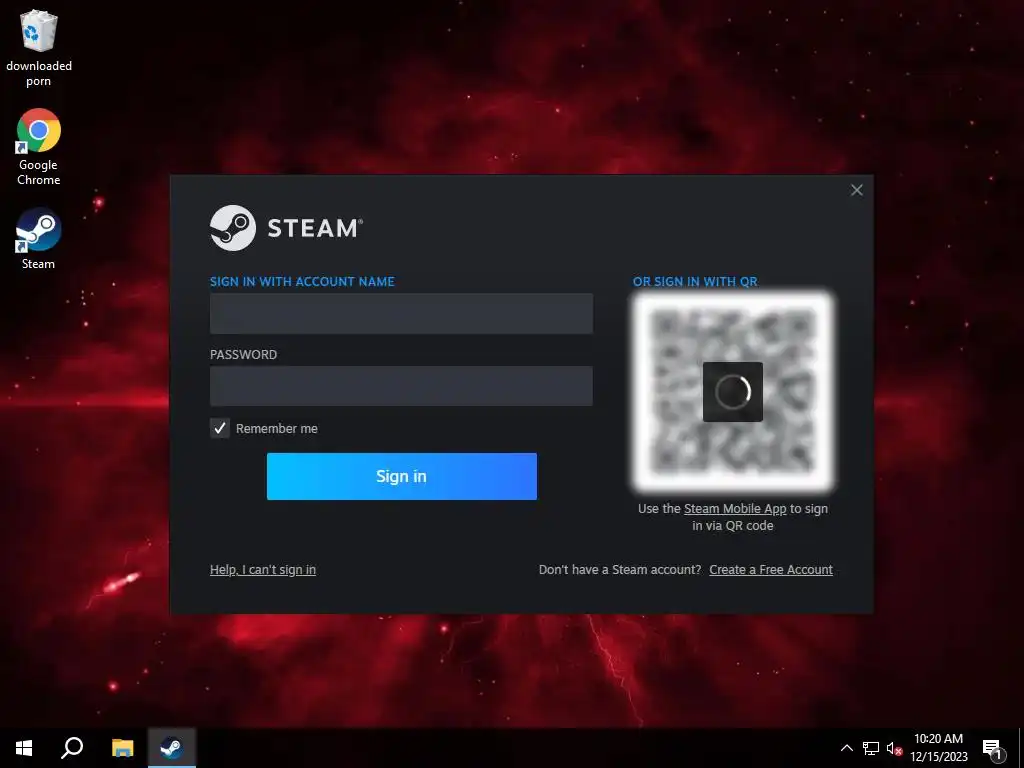The image size is (1024, 768).
Task: Open the Recycle Bin desktop icon
Action: pos(39,48)
